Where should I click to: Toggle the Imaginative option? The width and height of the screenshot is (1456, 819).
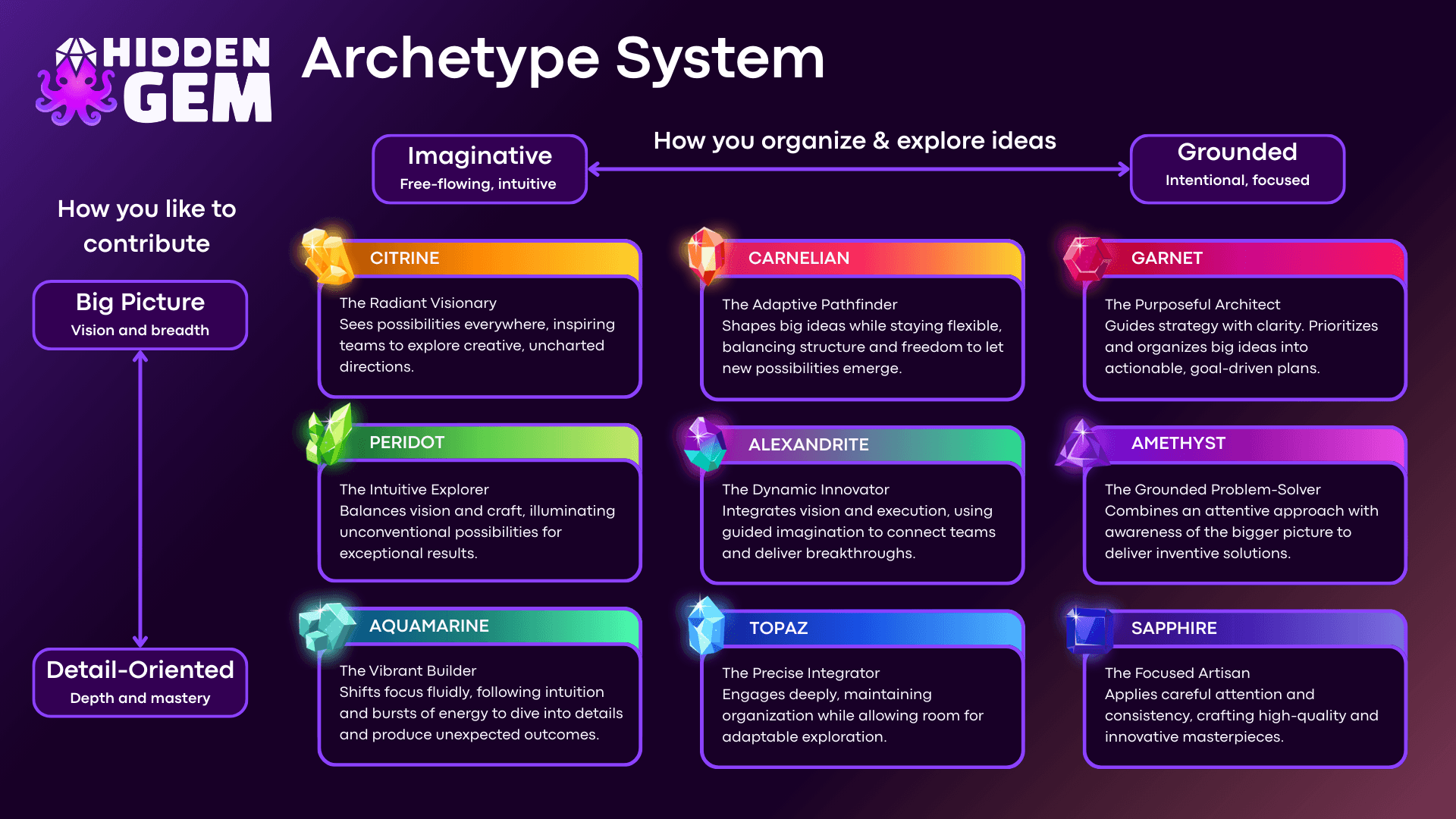479,168
